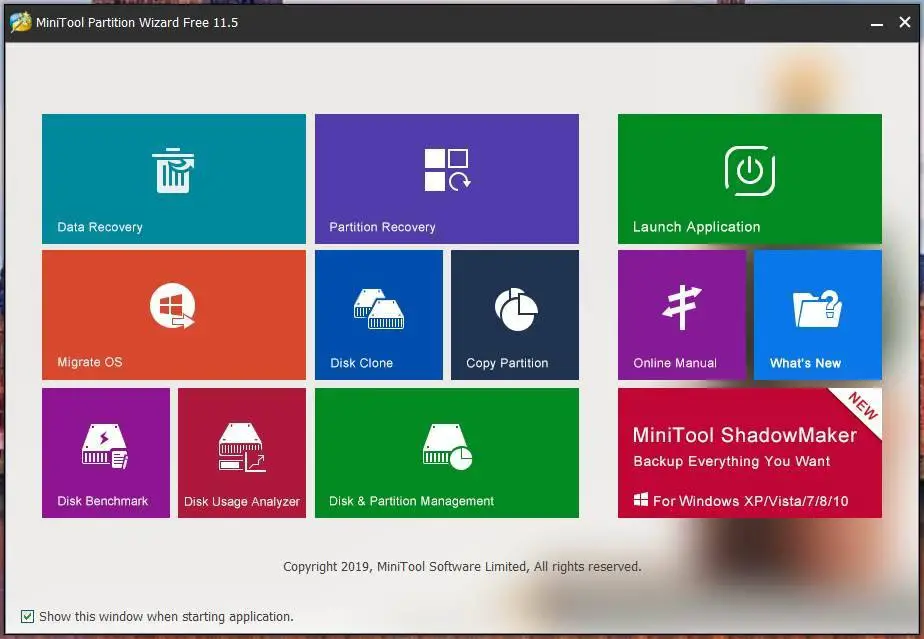Open the Disk Benchmark label

coord(103,501)
